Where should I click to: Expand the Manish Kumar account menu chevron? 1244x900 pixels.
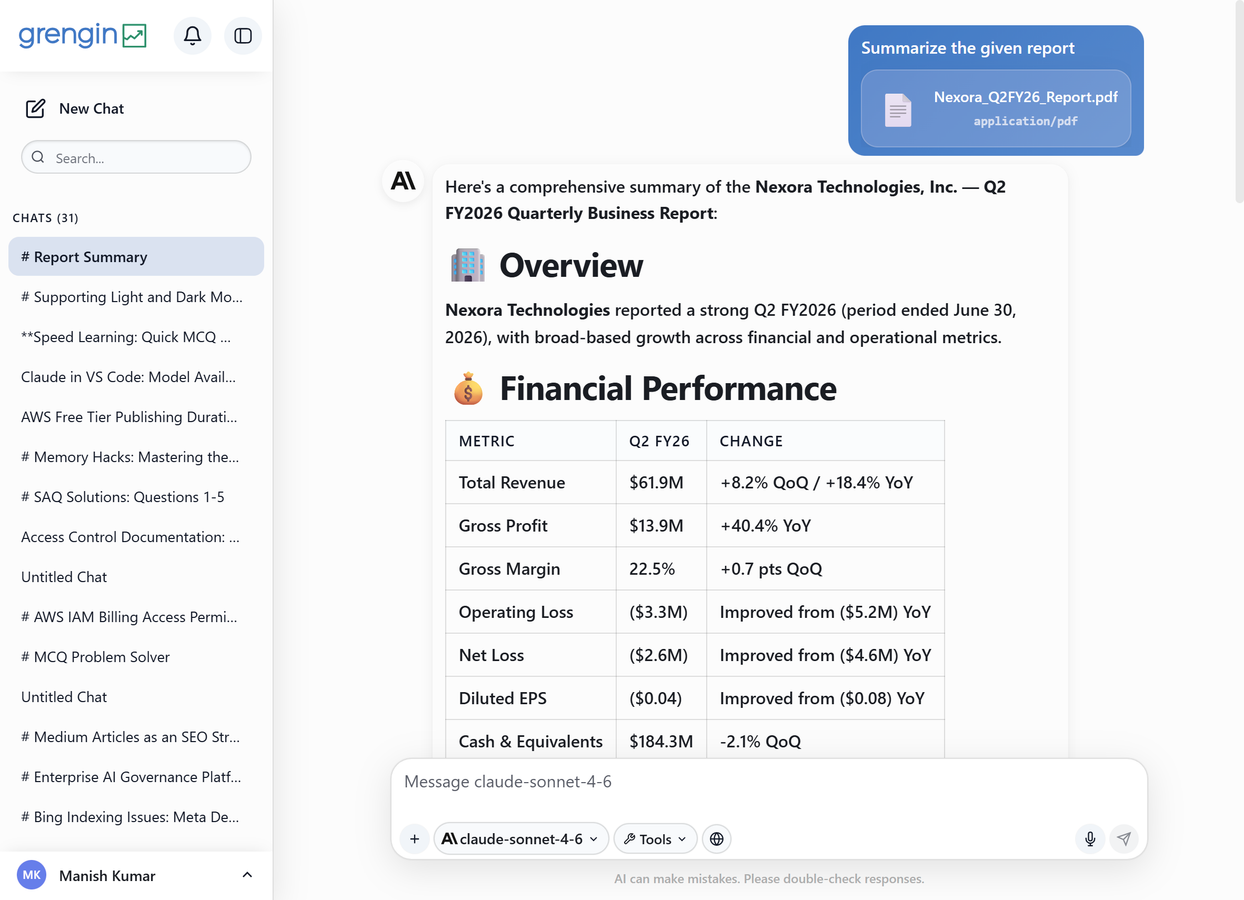click(x=247, y=875)
